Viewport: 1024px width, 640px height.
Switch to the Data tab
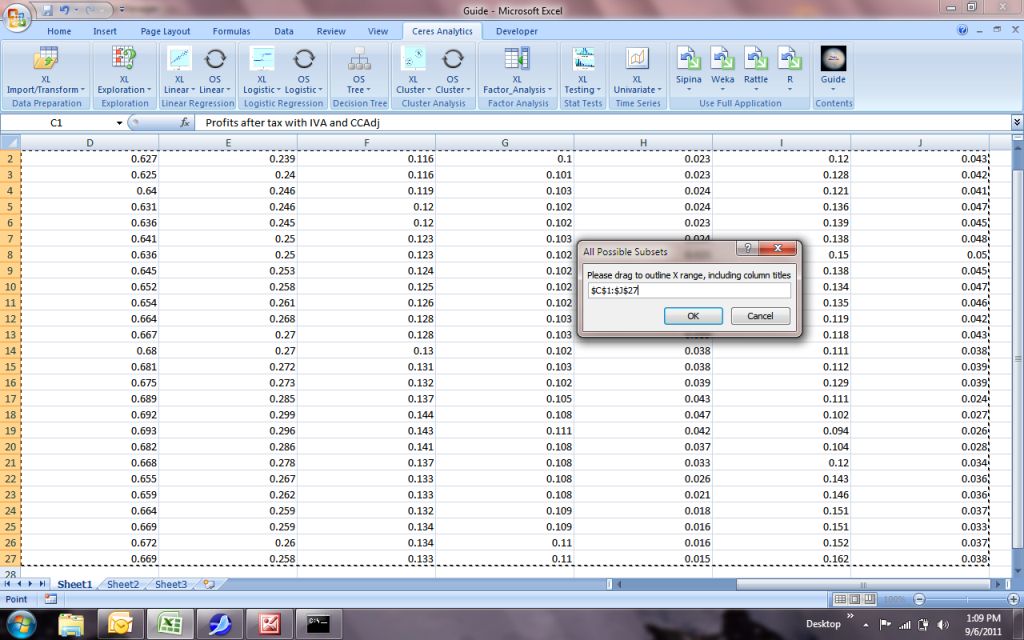coord(283,31)
